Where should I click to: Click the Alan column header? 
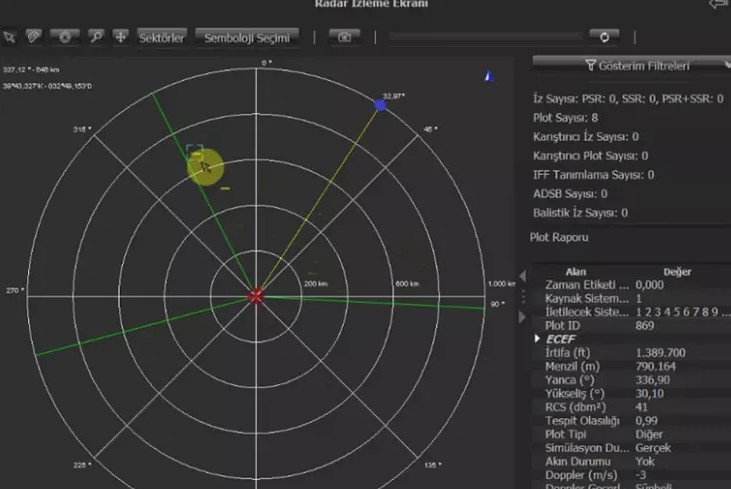coord(576,272)
